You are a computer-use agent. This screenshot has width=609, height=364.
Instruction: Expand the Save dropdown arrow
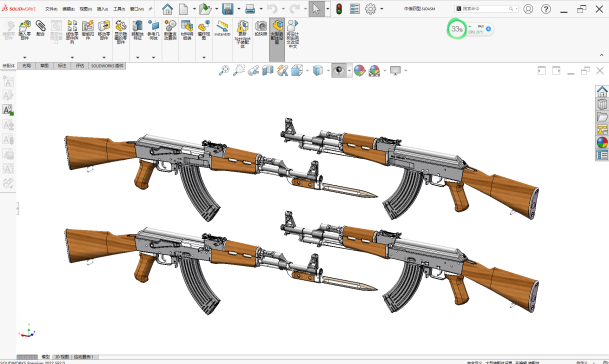pos(238,9)
